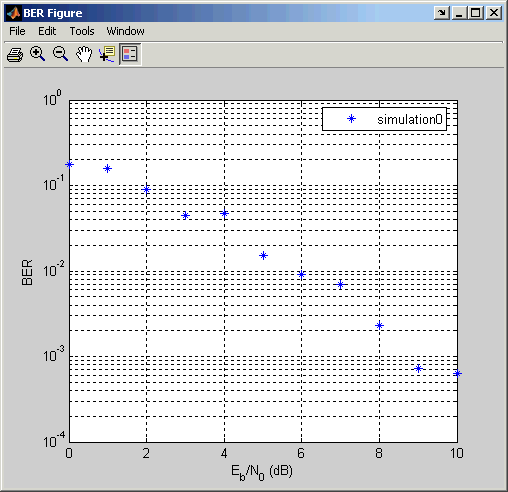Click the data point at 8 dB

tap(379, 325)
